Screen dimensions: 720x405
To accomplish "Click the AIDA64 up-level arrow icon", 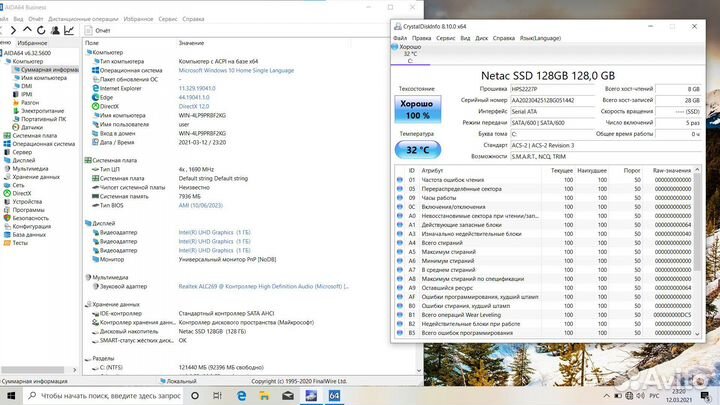I will [27, 30].
